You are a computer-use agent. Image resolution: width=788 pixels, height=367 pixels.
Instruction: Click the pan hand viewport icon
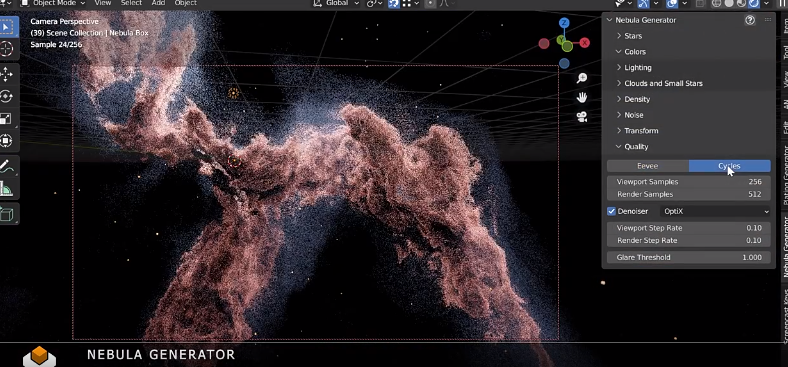[582, 98]
